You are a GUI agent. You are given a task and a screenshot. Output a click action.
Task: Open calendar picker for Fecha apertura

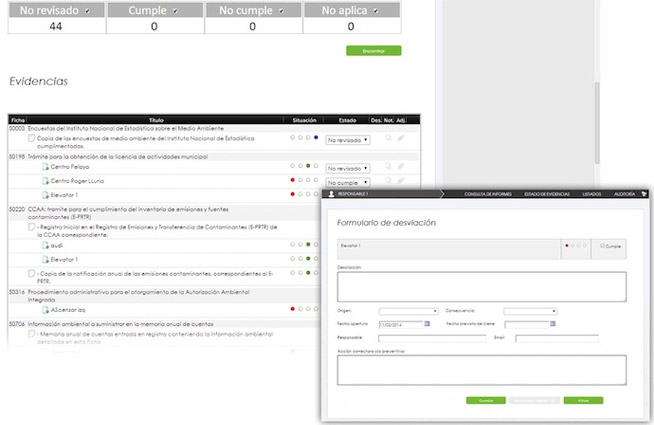point(428,324)
